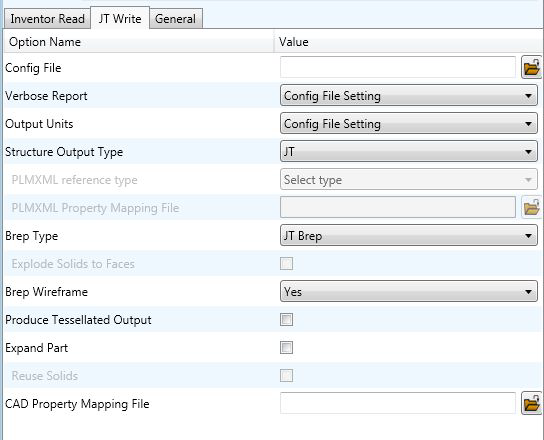The width and height of the screenshot is (544, 440).
Task: Click in the Config File text field
Action: pyautogui.click(x=398, y=67)
